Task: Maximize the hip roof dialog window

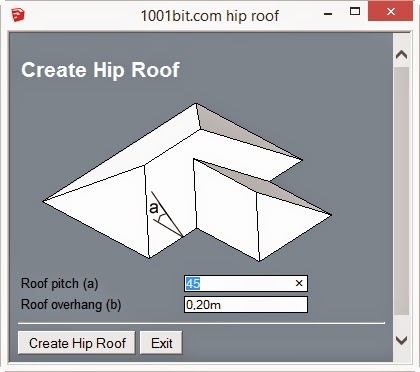Action: [355, 12]
